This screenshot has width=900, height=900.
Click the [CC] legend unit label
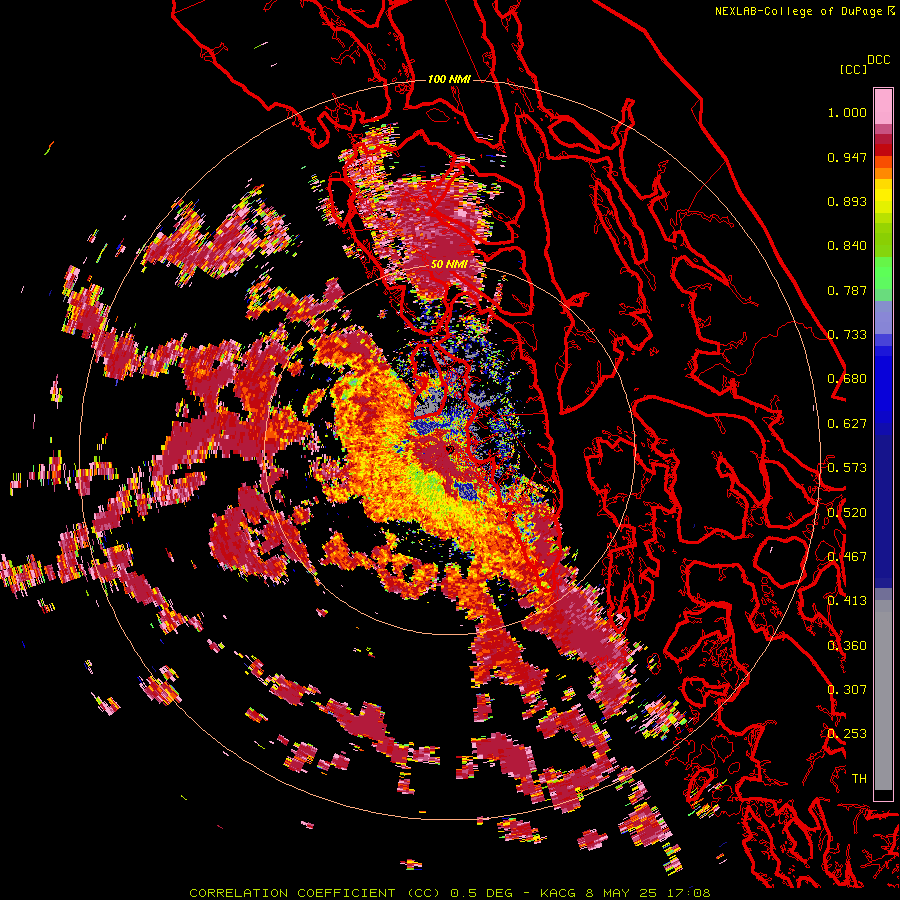coord(854,69)
